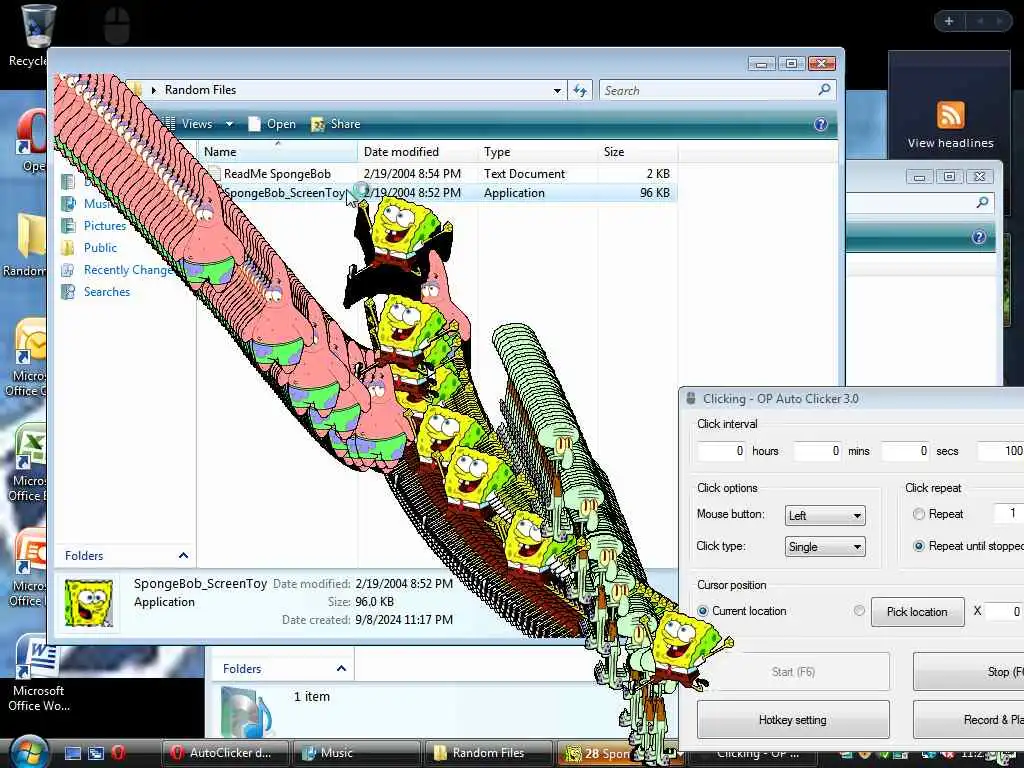Click the search magnifier in Random Files window
Viewport: 1024px width, 768px height.
pos(824,89)
